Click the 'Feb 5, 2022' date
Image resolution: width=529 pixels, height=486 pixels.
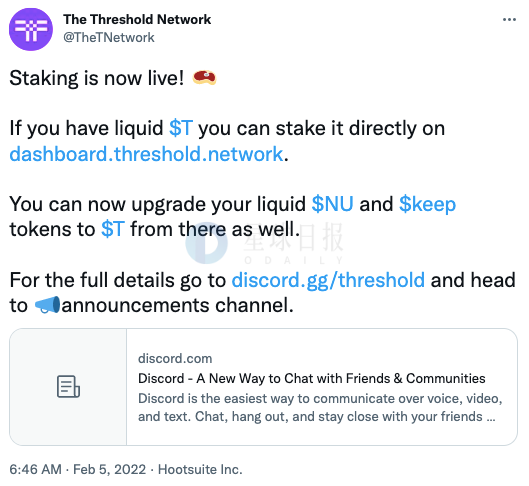110,469
